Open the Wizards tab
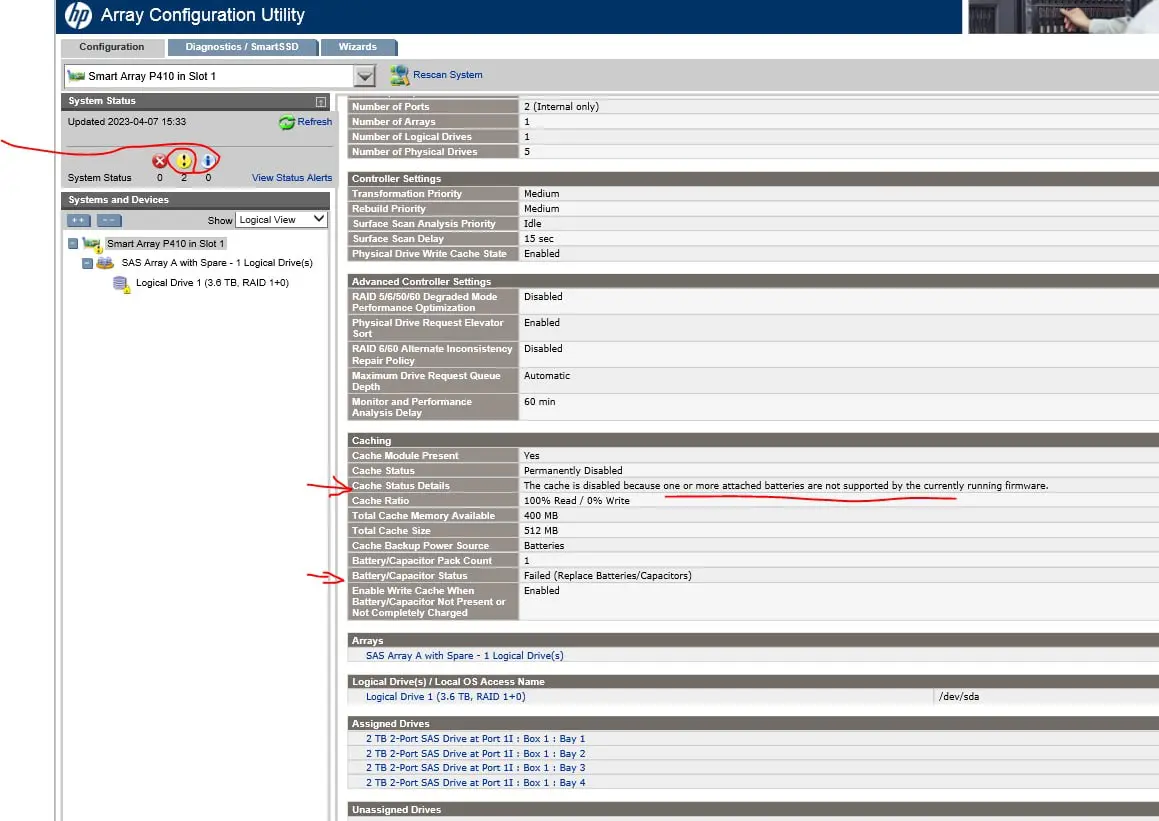1159x821 pixels. coord(358,47)
